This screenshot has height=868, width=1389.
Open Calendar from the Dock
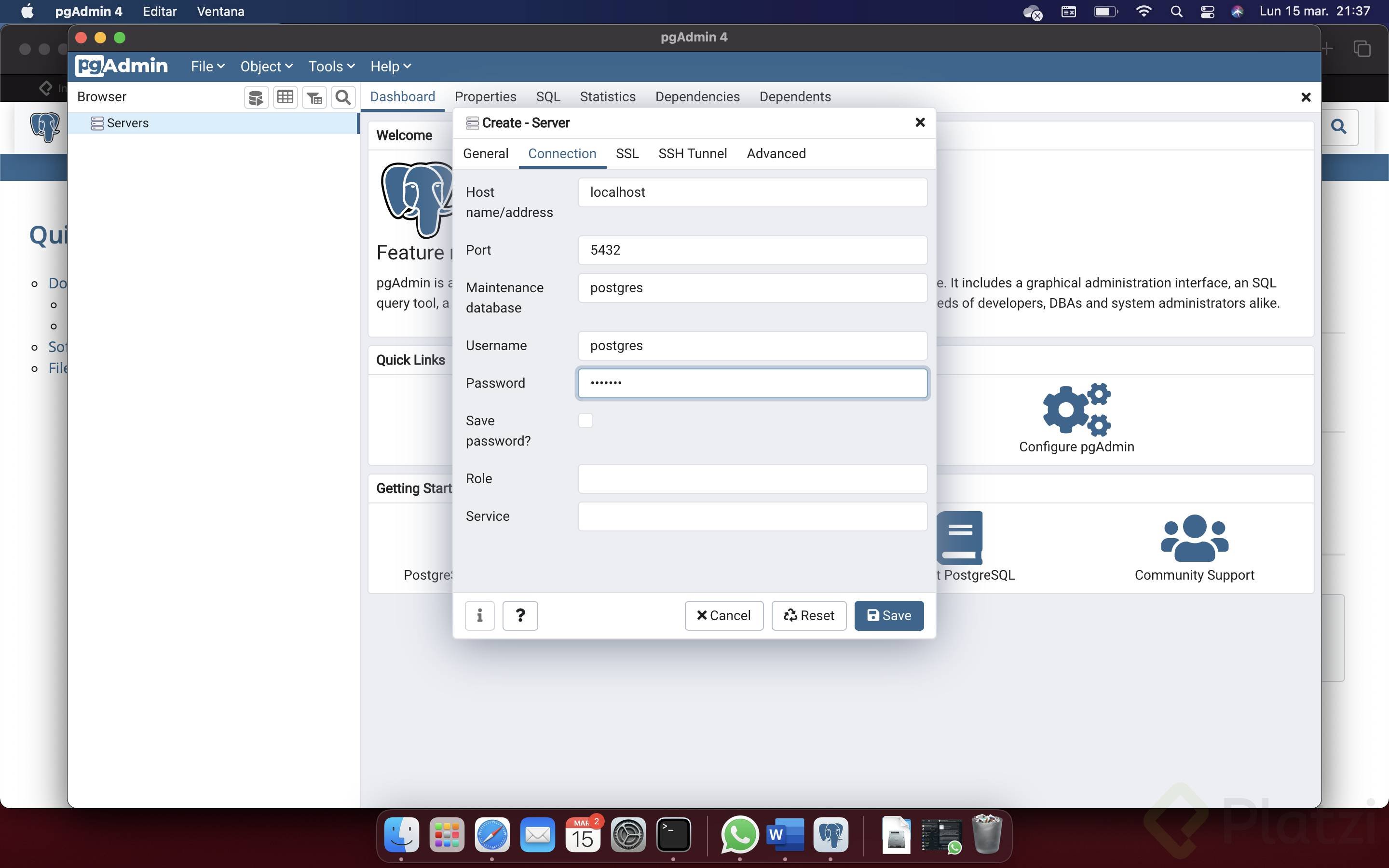coord(583,834)
